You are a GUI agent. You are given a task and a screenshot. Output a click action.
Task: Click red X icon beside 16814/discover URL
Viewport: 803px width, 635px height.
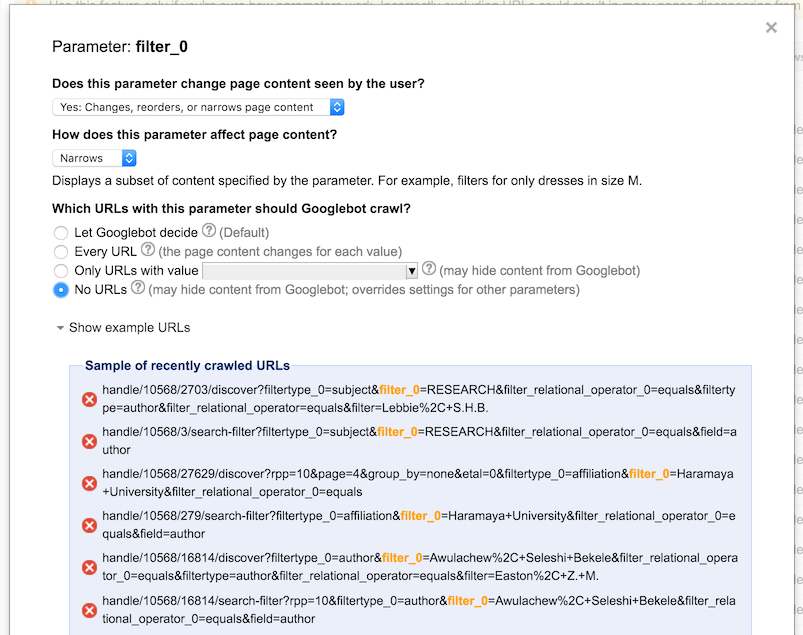point(90,567)
